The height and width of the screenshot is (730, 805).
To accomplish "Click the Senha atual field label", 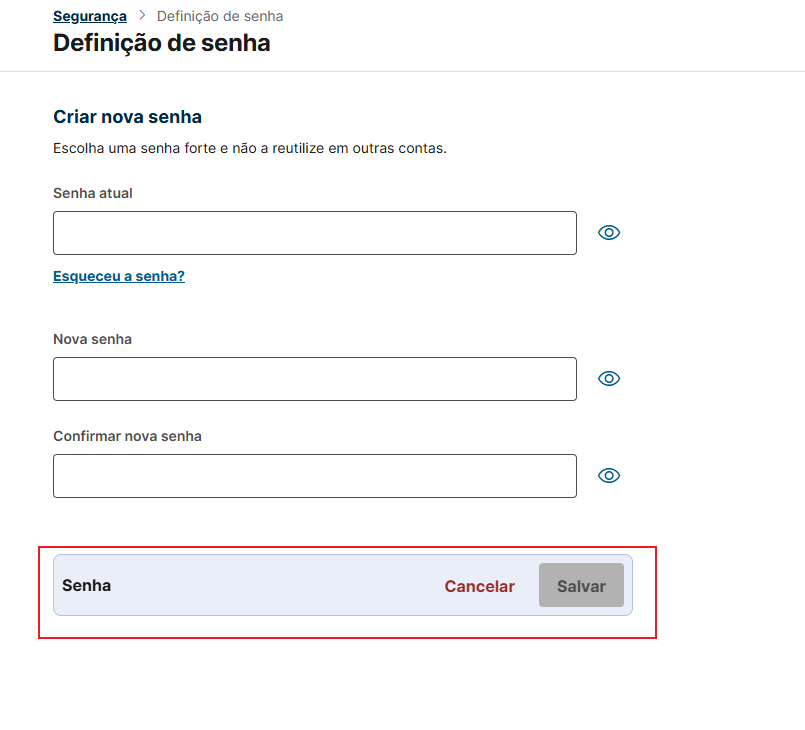I will pyautogui.click(x=93, y=194).
